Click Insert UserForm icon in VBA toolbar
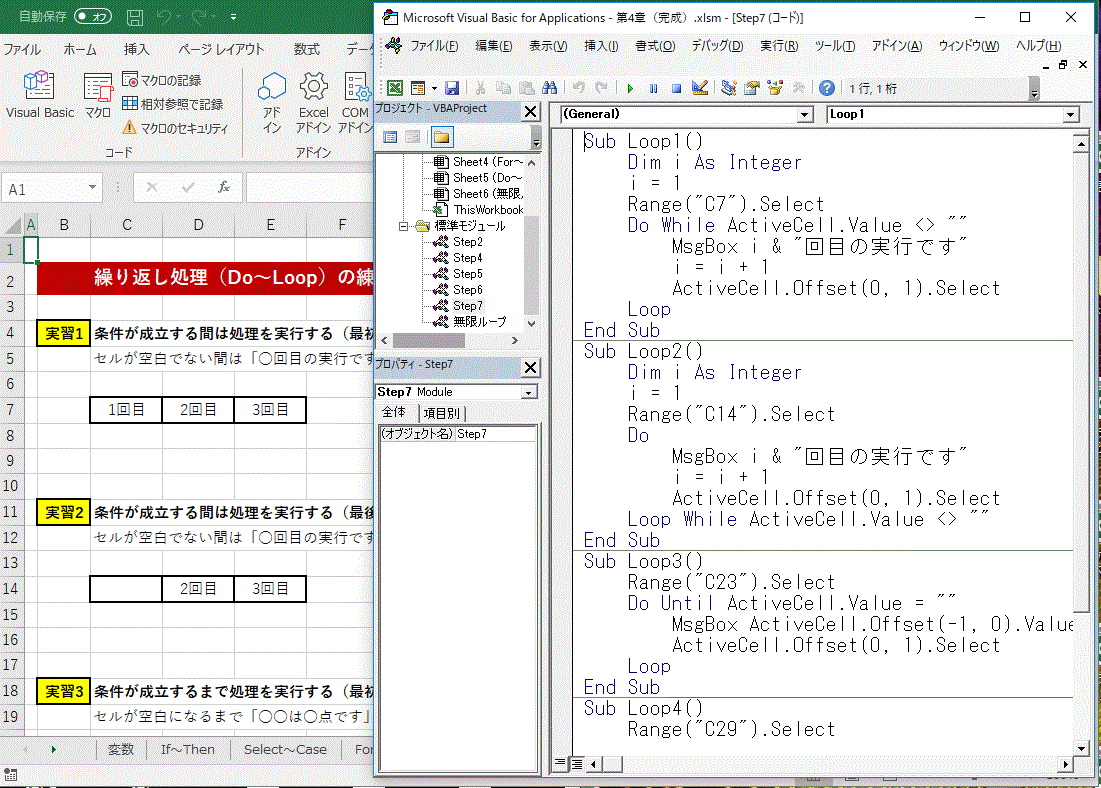Screen dimensions: 1101x788 click(x=418, y=88)
